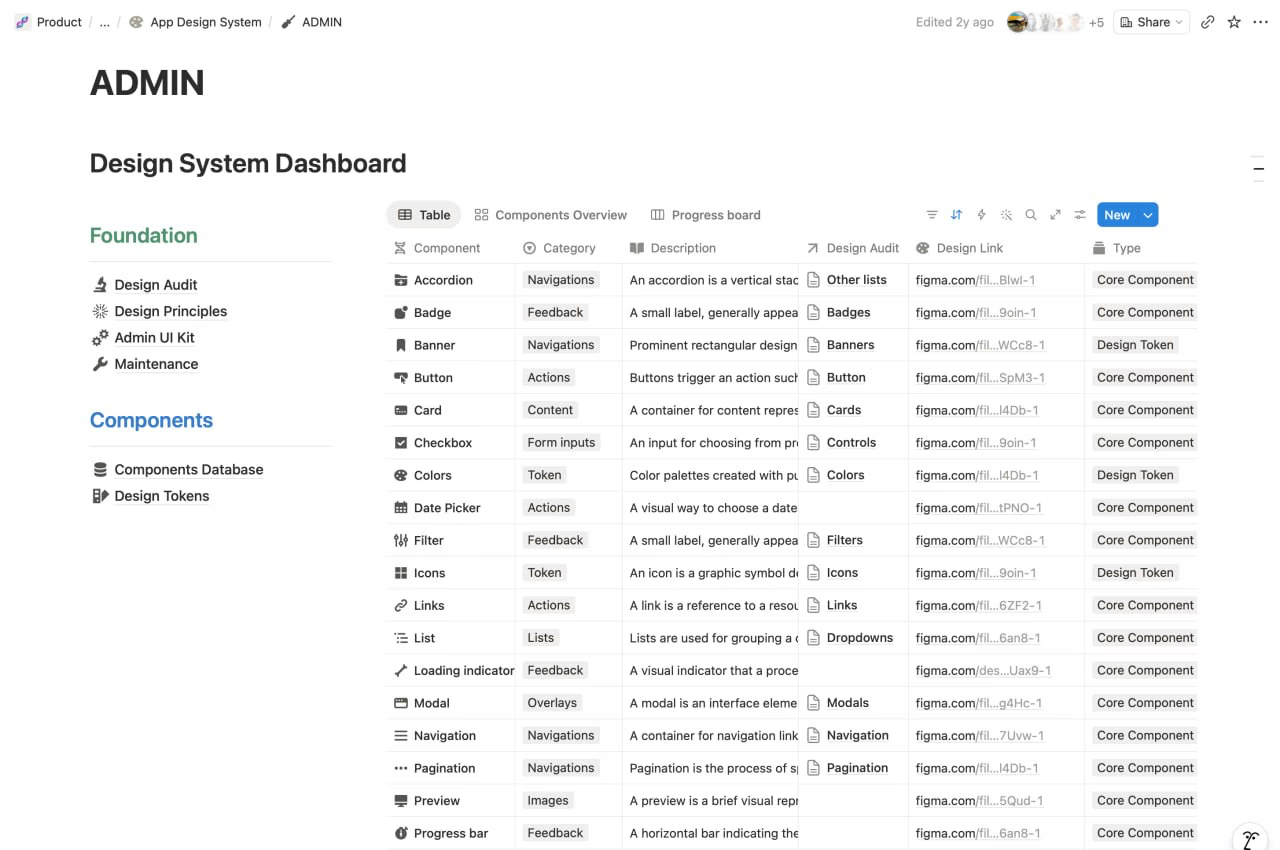Open the help icon in the bottom corner
Screen dimensions: 1280x850
coord(1250,838)
